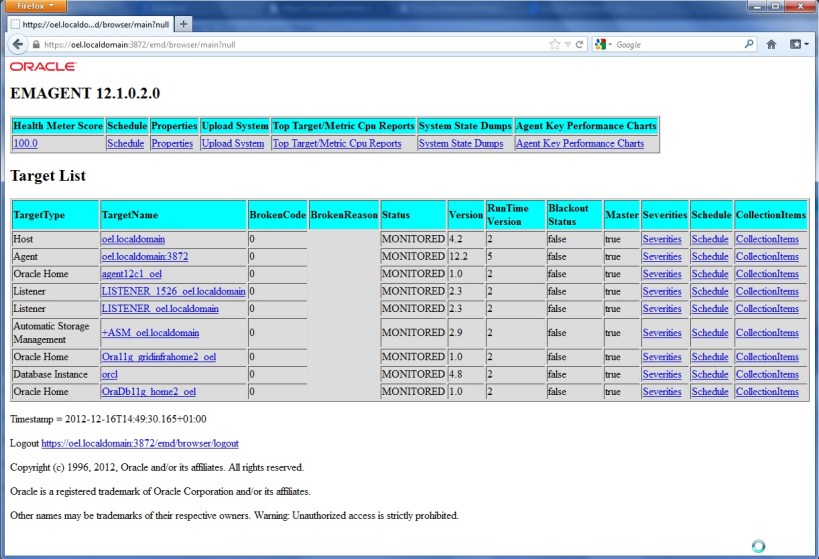819x559 pixels.
Task: Open a new tab with plus button
Action: (x=183, y=24)
